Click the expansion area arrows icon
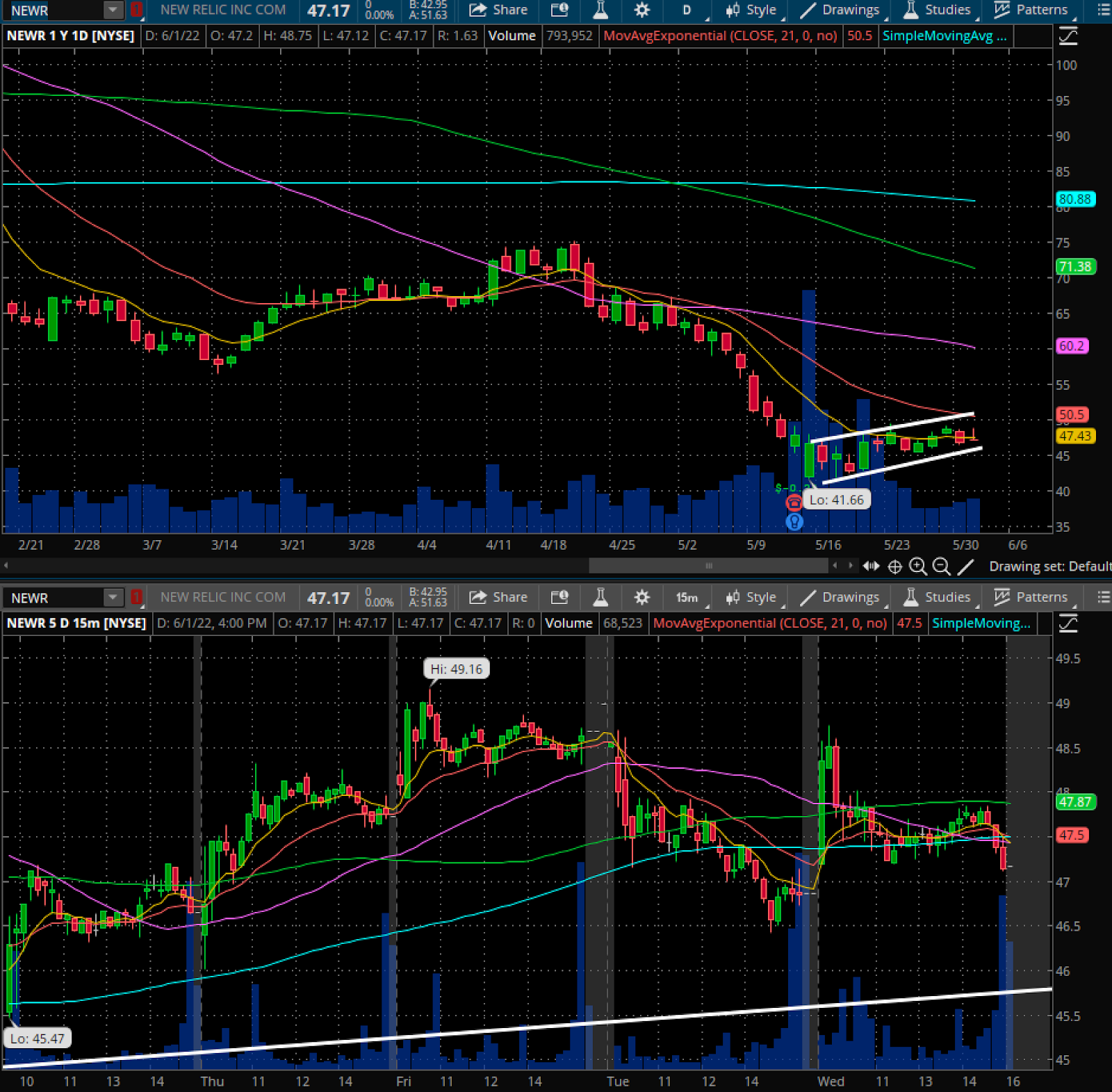The image size is (1112, 1092). (x=871, y=567)
